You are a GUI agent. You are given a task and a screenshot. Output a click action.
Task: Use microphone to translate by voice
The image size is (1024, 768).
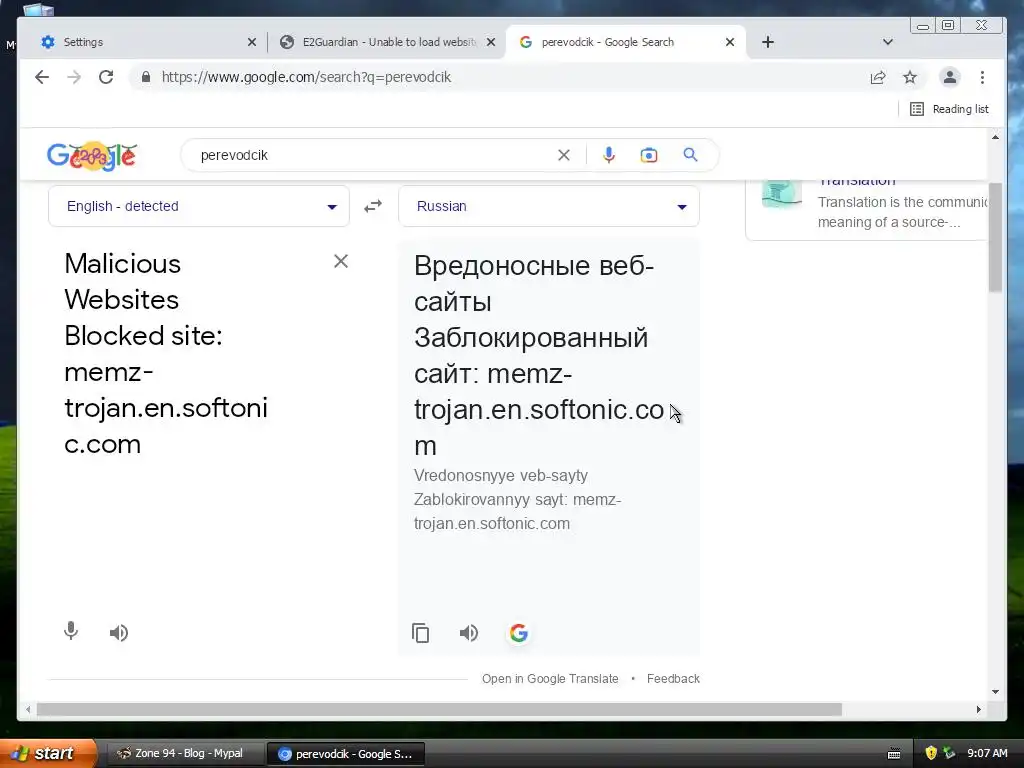(x=71, y=632)
